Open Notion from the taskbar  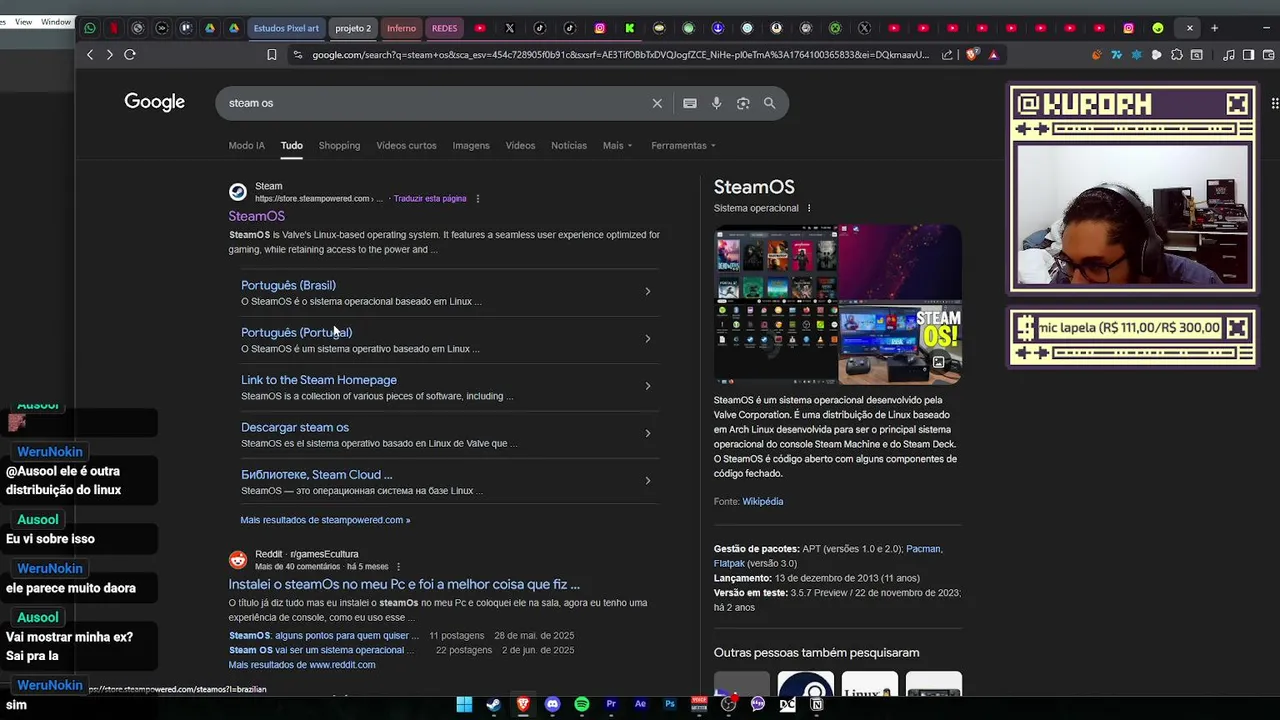pyautogui.click(x=817, y=704)
